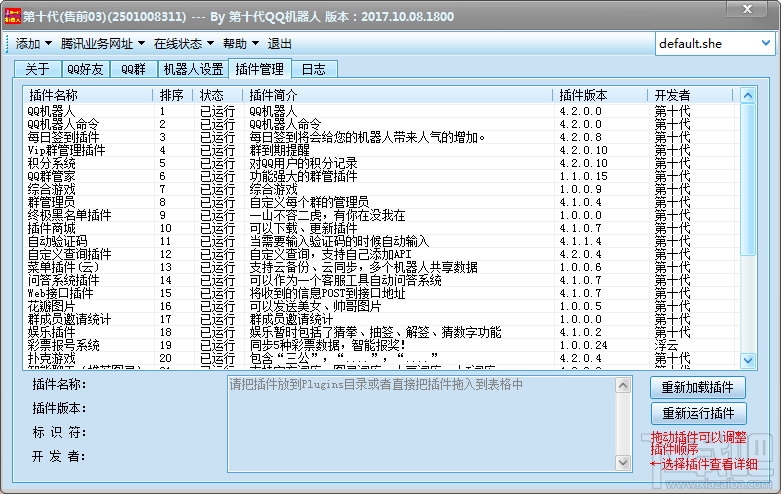781x494 pixels.
Task: Select the 娱乐插件 row
Action: pyautogui.click(x=381, y=332)
